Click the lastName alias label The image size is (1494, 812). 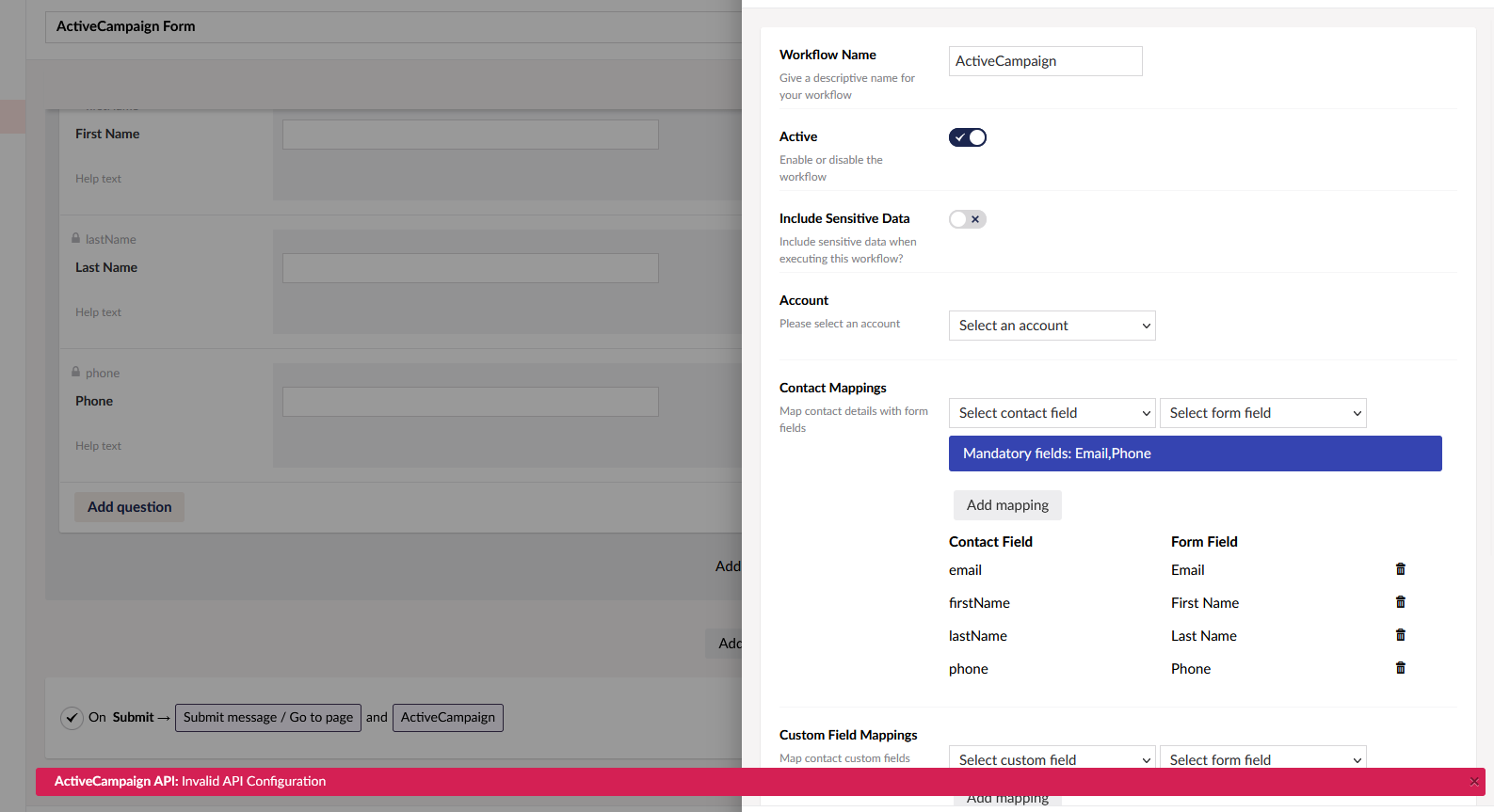pyautogui.click(x=111, y=240)
